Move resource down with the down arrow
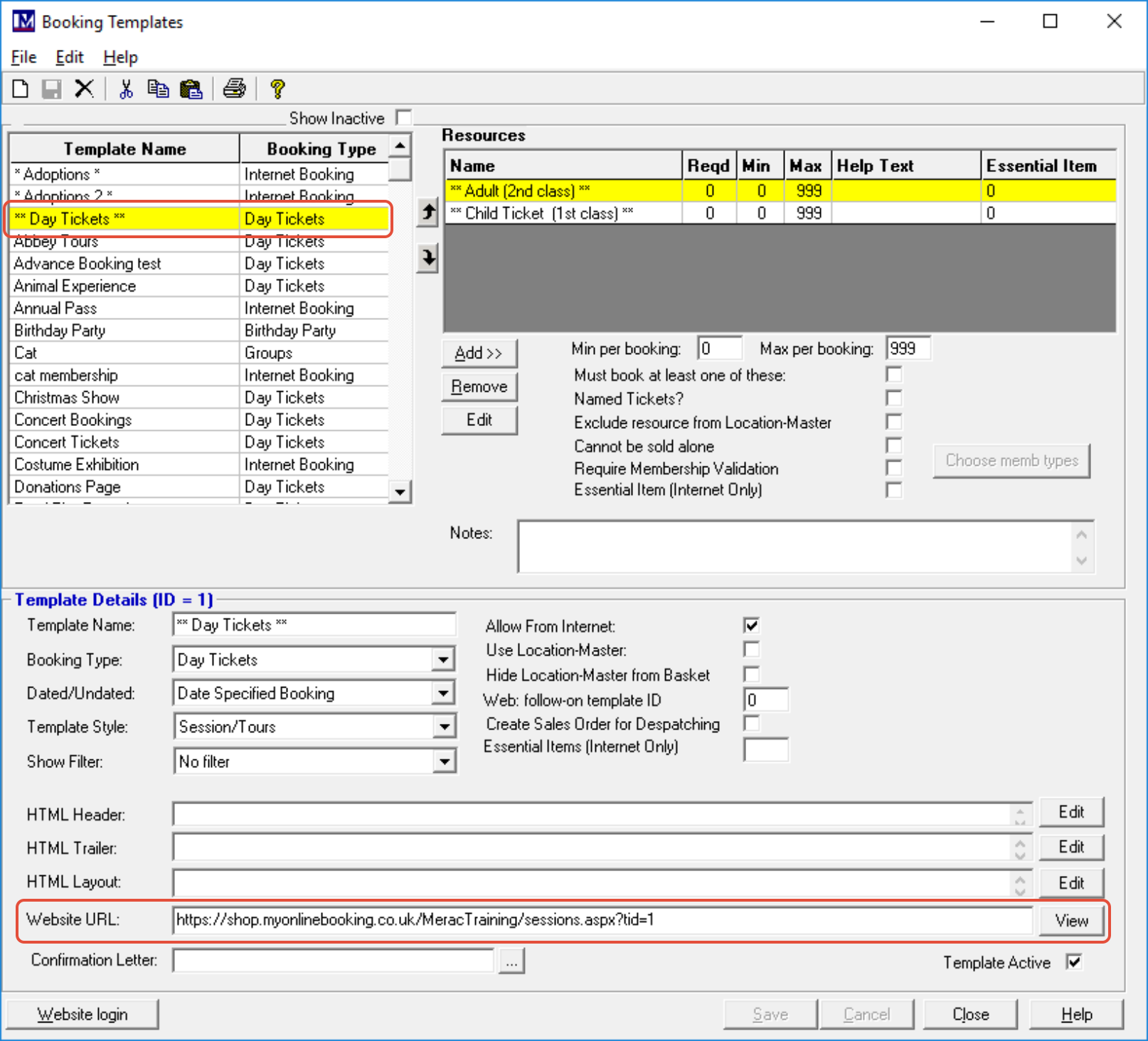 [427, 257]
